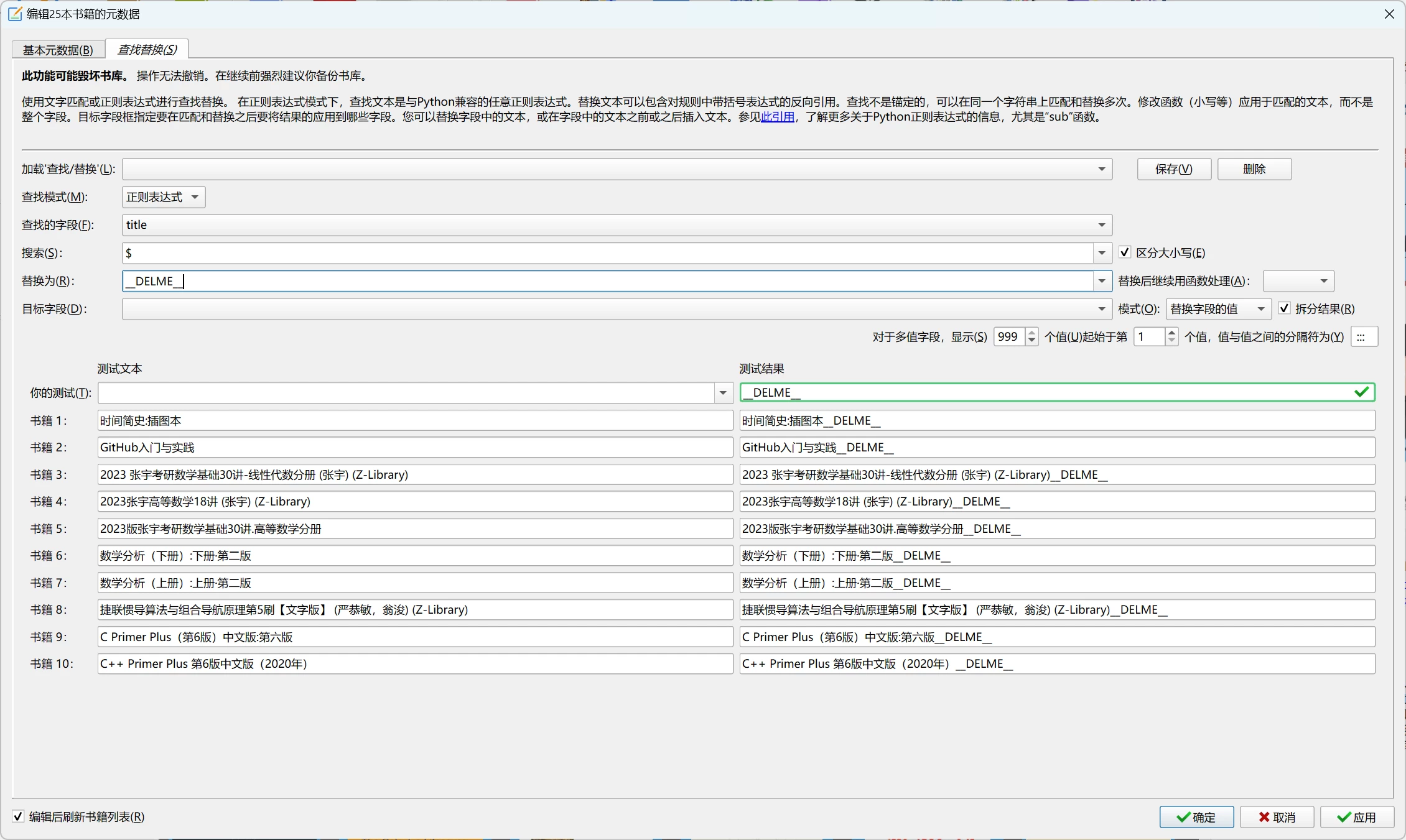
Task: Click 书籍 5 text 2023版张宇考研数学基础30讲.高等数学分册
Action: (415, 528)
